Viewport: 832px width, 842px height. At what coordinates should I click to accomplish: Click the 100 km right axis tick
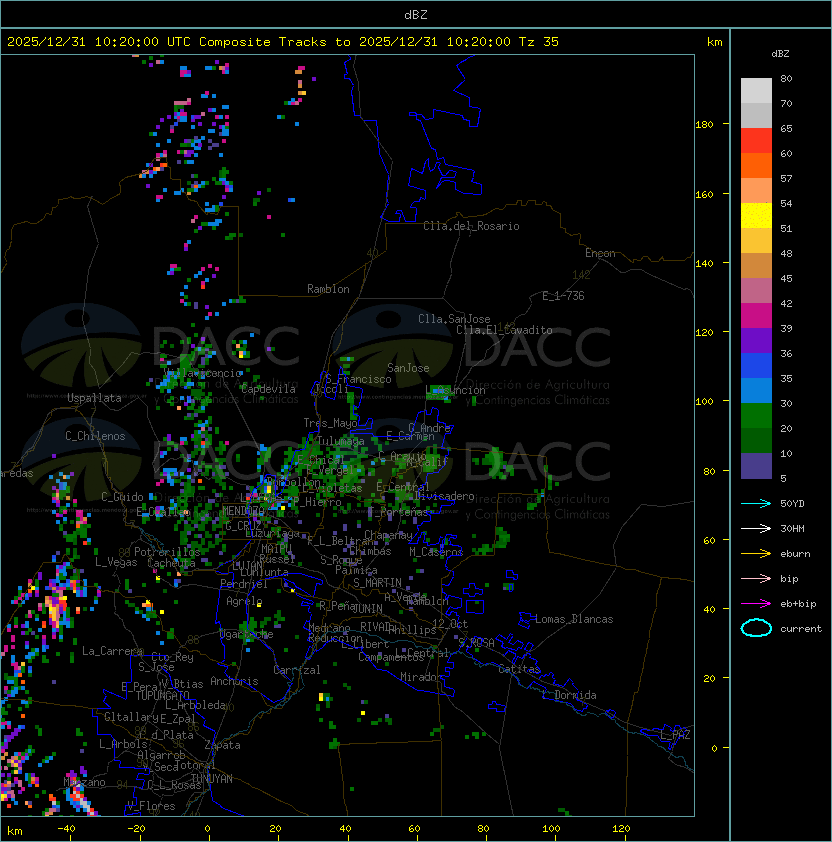[x=704, y=402]
